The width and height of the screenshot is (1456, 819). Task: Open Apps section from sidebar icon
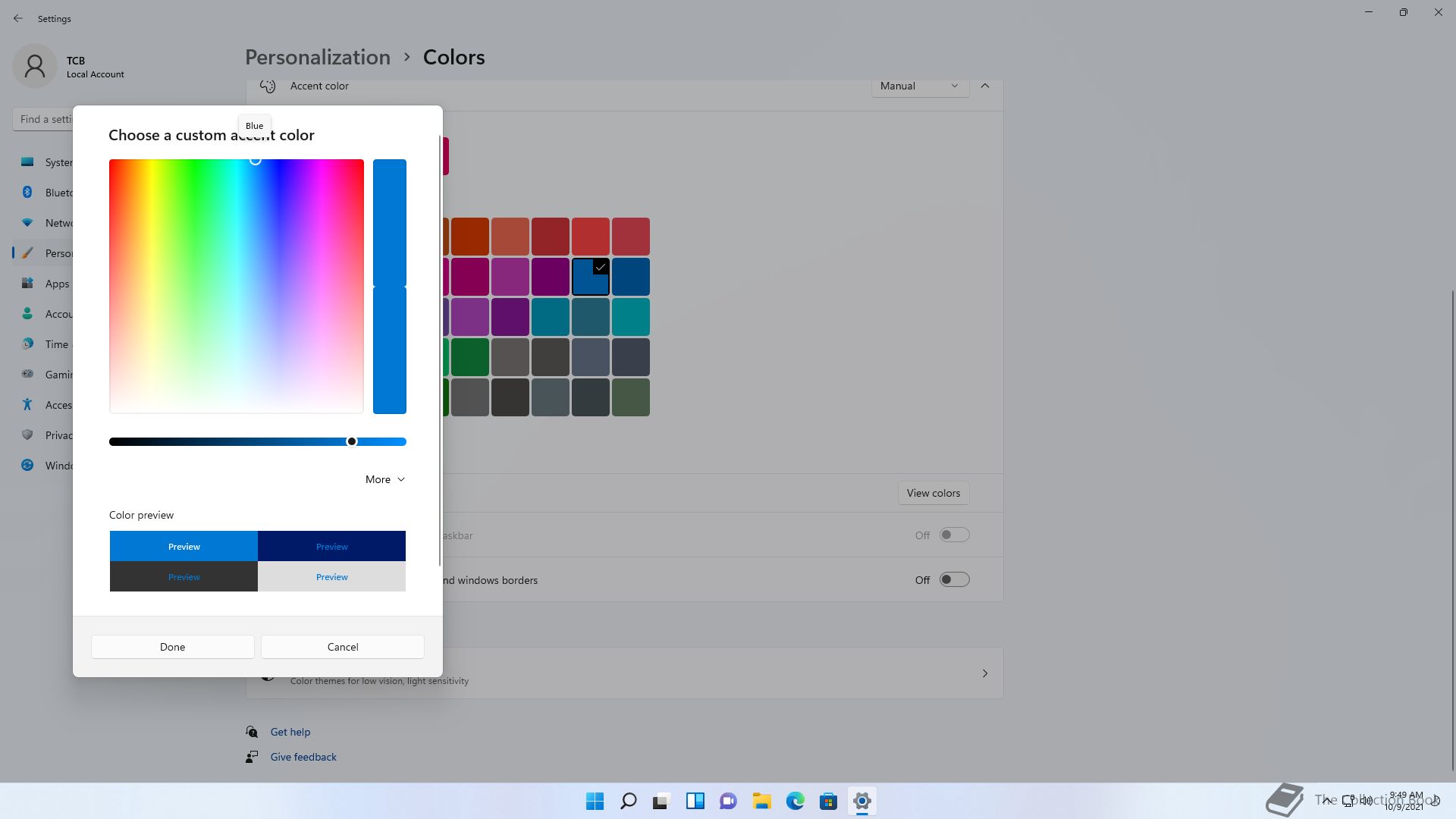[x=27, y=284]
